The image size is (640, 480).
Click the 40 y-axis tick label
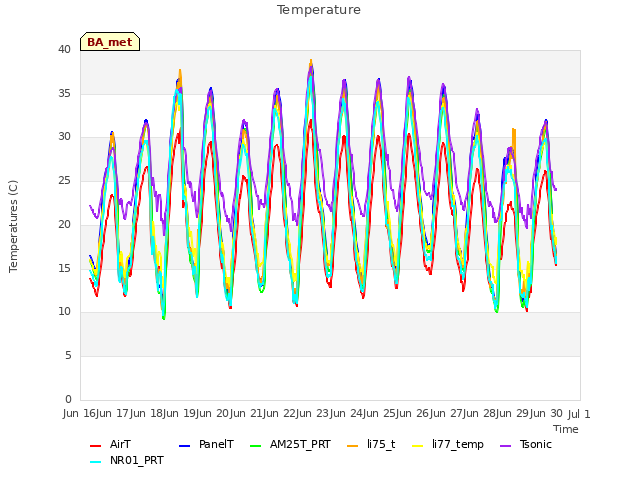tap(64, 50)
